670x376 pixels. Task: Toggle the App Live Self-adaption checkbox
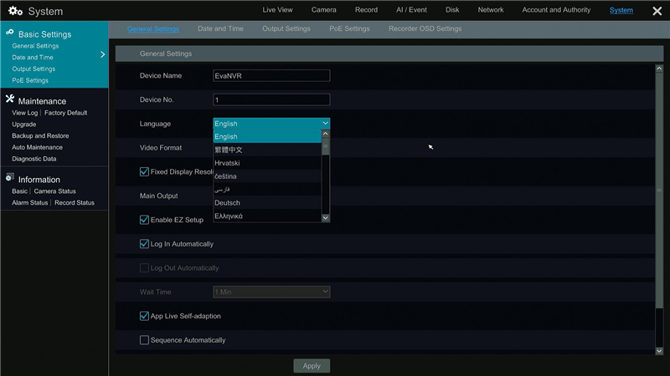click(144, 316)
